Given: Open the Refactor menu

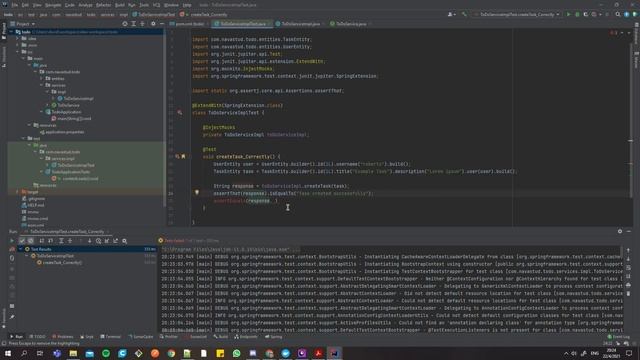Looking at the screenshot, I should (104, 5).
